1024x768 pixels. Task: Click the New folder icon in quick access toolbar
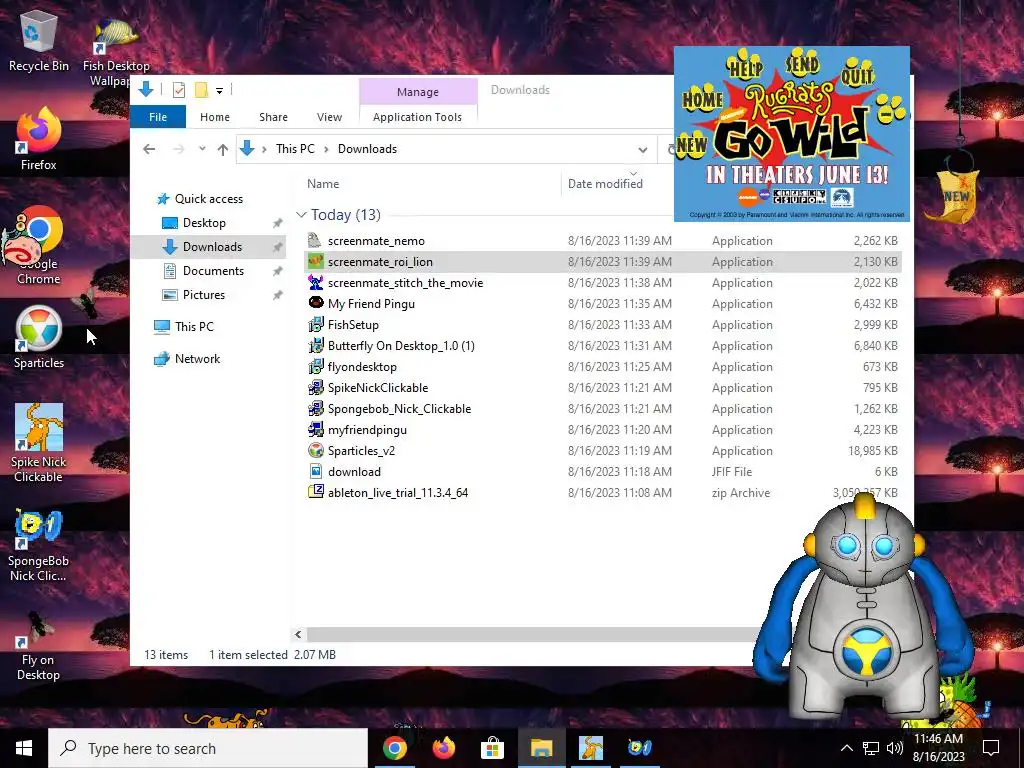click(201, 90)
